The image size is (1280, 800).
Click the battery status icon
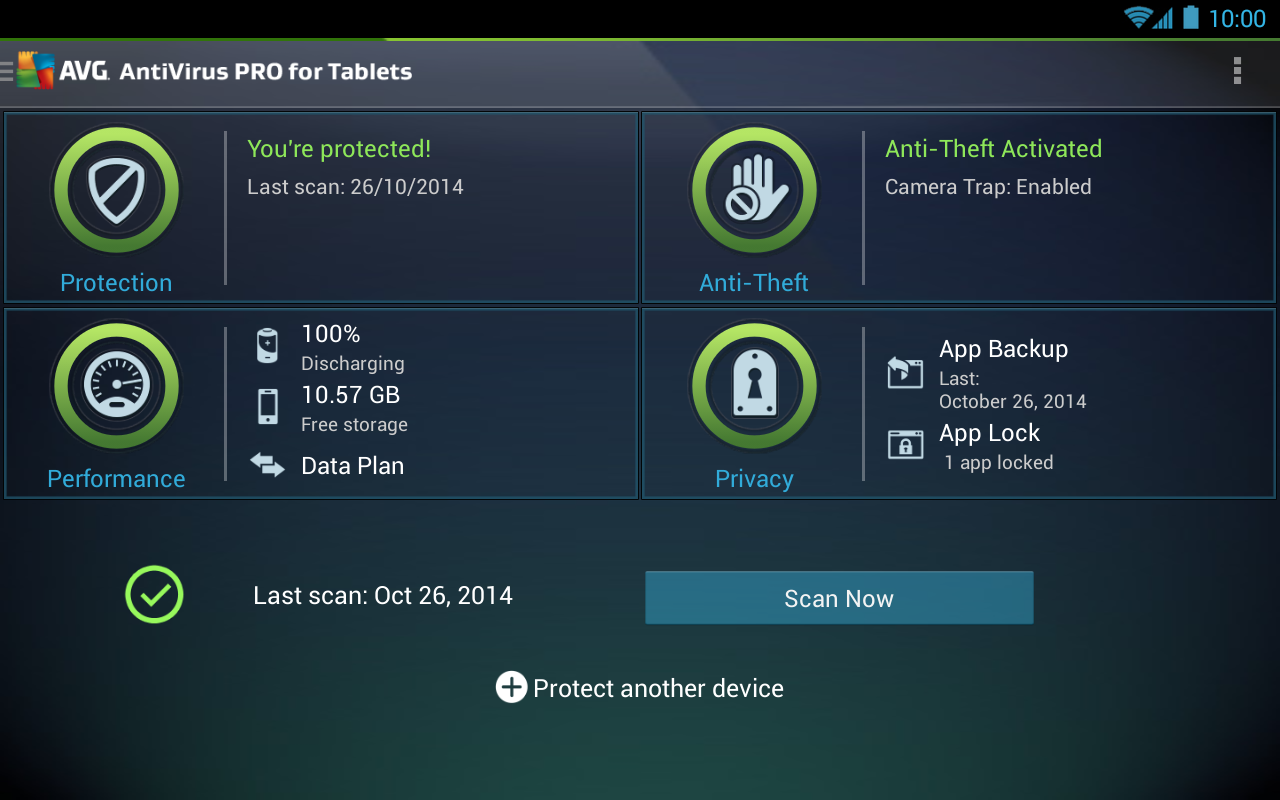(268, 346)
